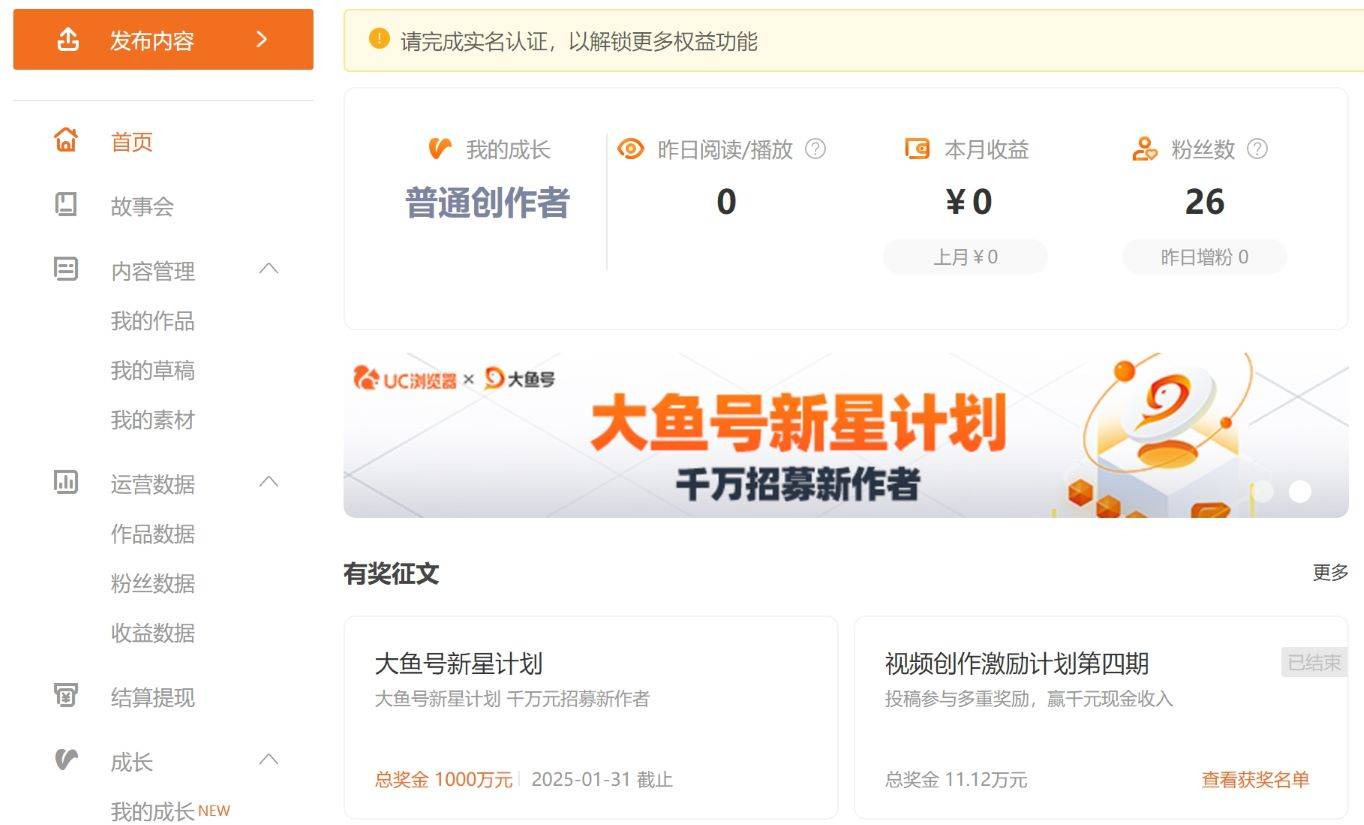The width and height of the screenshot is (1364, 825).
Task: Click the book icon beside 故事会
Action: [66, 205]
